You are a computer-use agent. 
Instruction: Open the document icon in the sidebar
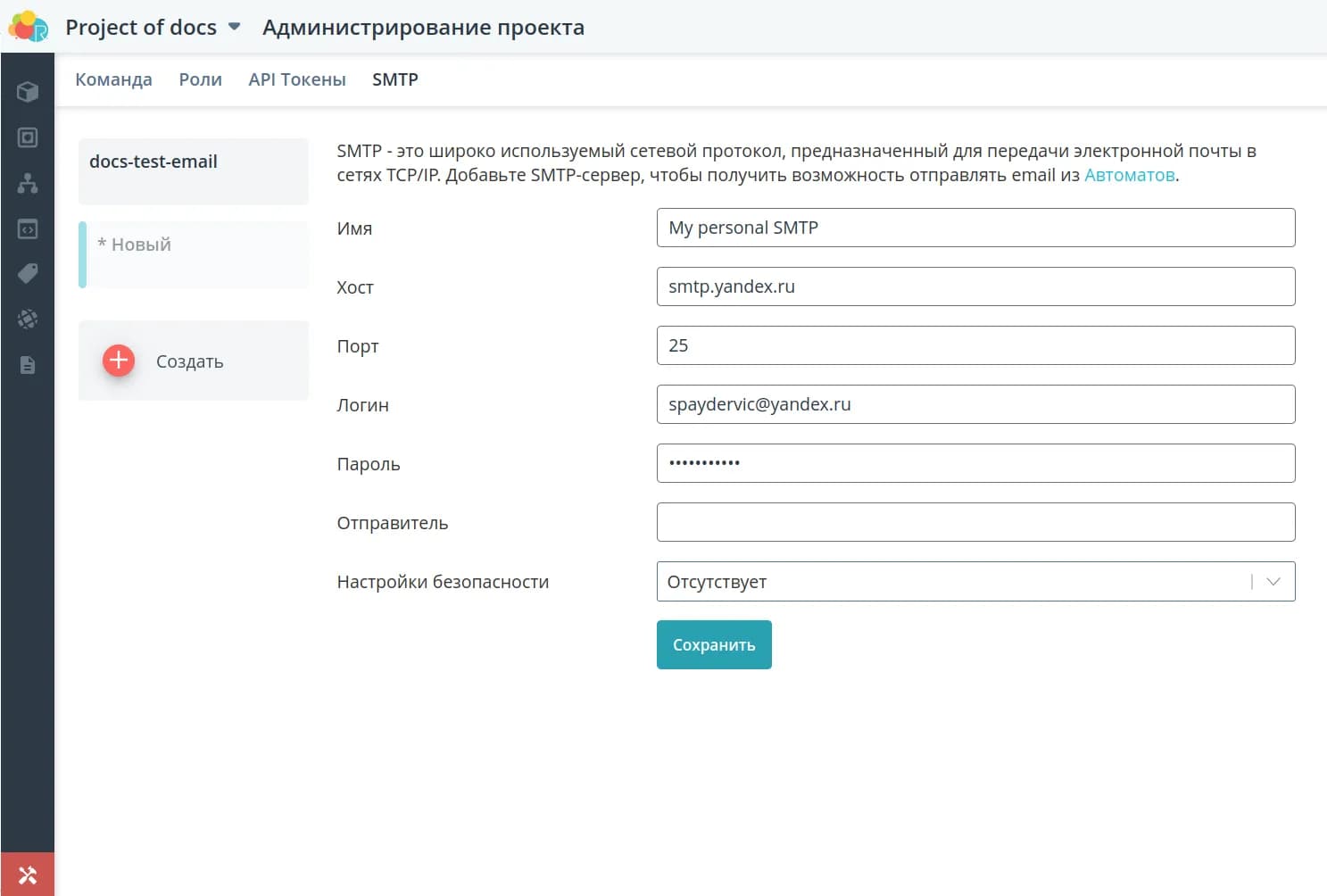pos(28,365)
